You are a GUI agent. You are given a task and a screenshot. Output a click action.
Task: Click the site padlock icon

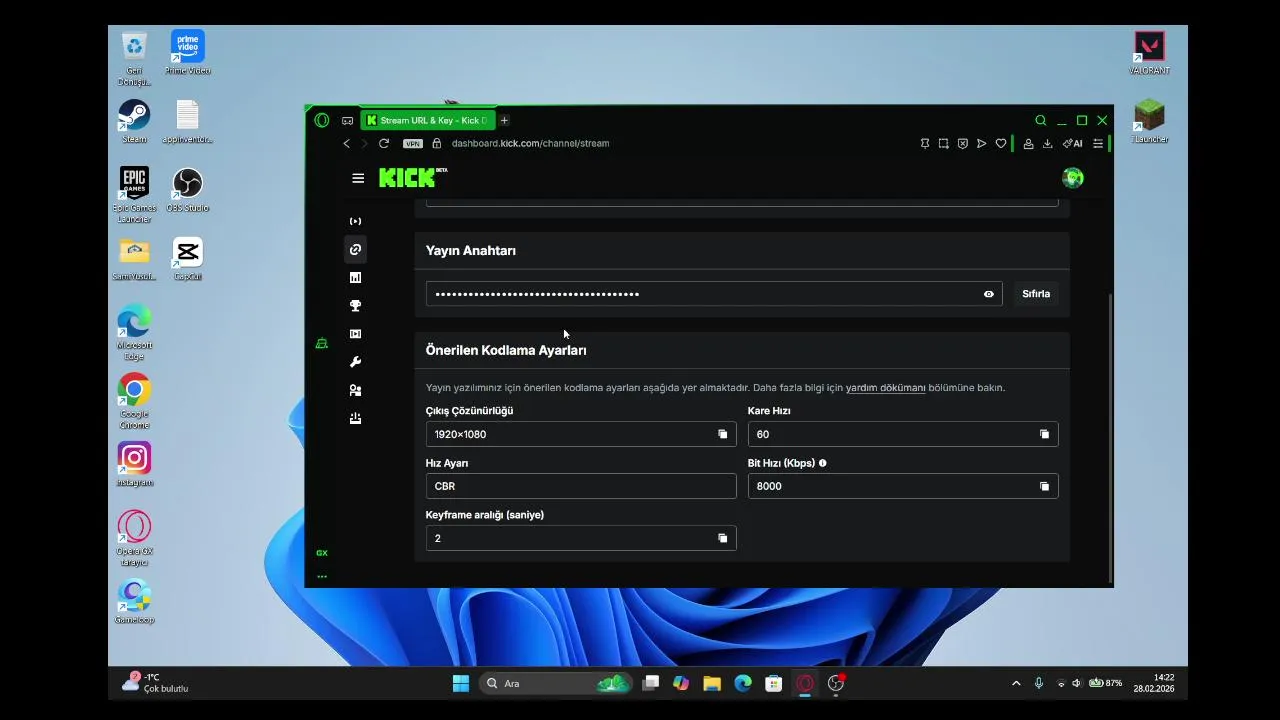pos(437,144)
